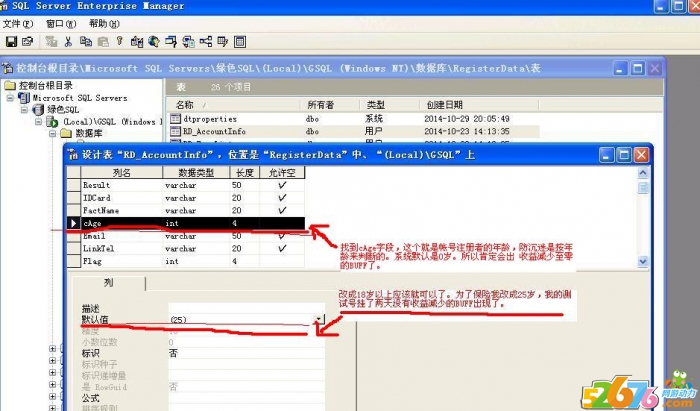The width and height of the screenshot is (700, 411).
Task: Click the 控制台根目录 folder icon in tree
Action: click(x=10, y=85)
